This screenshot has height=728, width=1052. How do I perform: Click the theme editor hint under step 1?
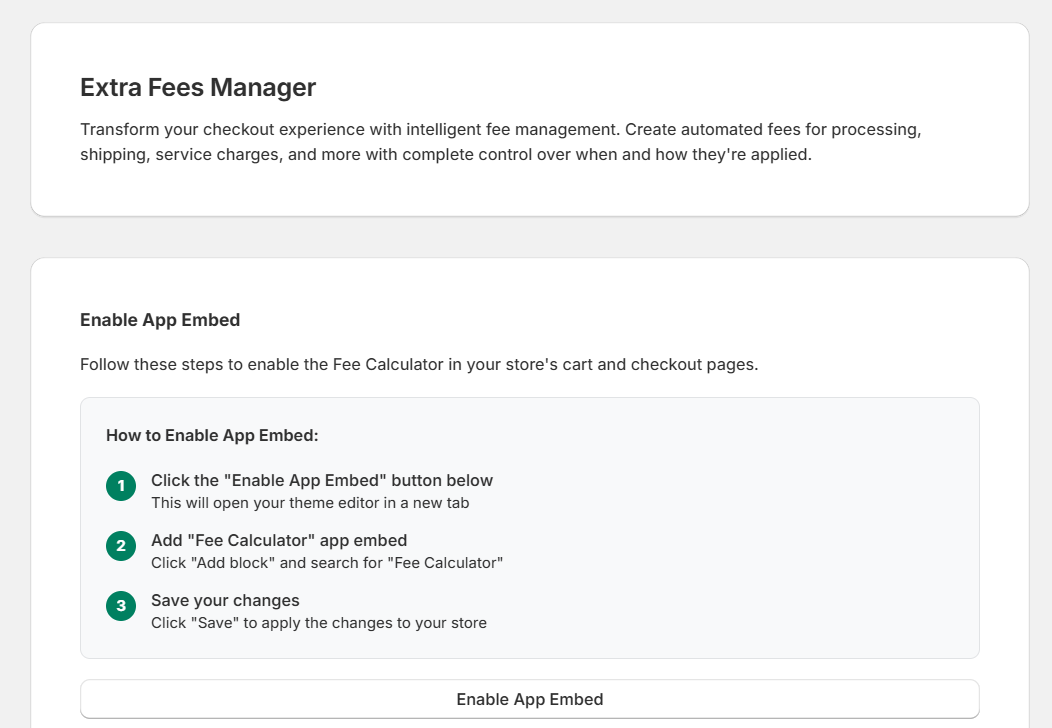pyautogui.click(x=308, y=503)
